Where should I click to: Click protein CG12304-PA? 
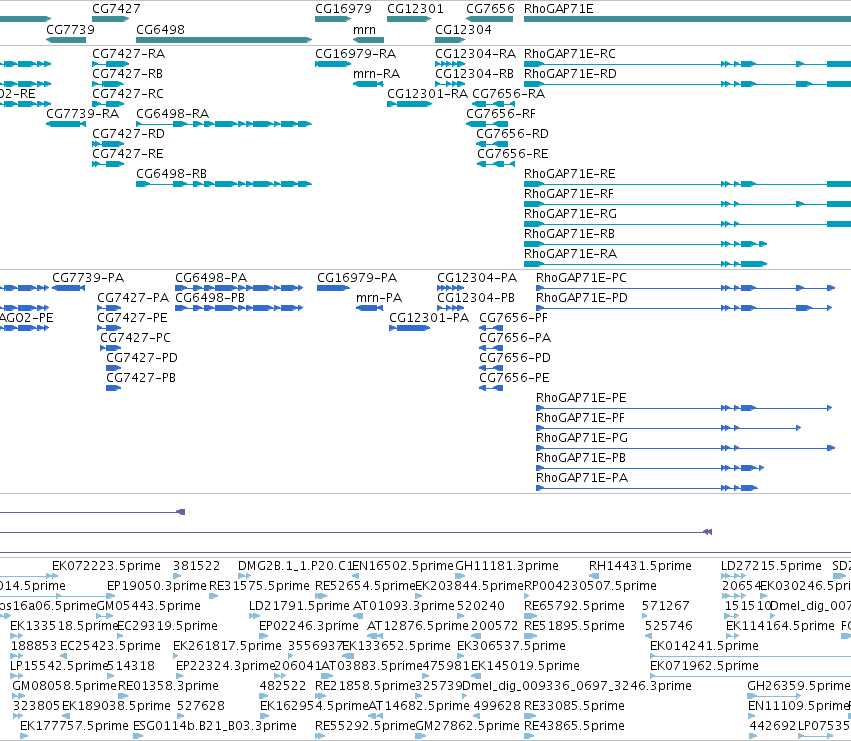(x=477, y=278)
